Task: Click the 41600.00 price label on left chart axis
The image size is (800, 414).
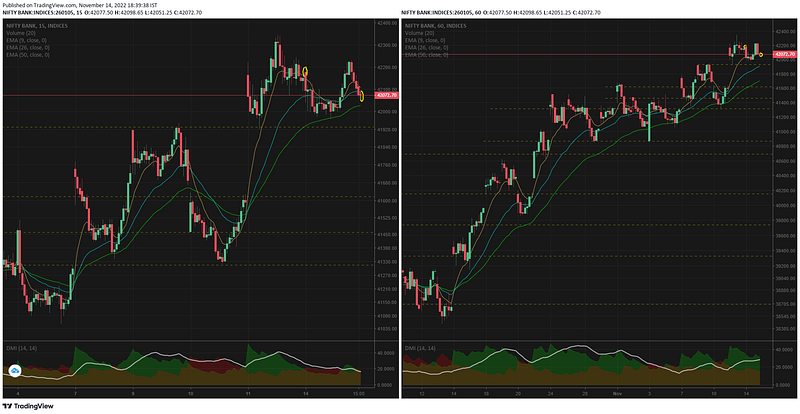Action: coord(388,201)
